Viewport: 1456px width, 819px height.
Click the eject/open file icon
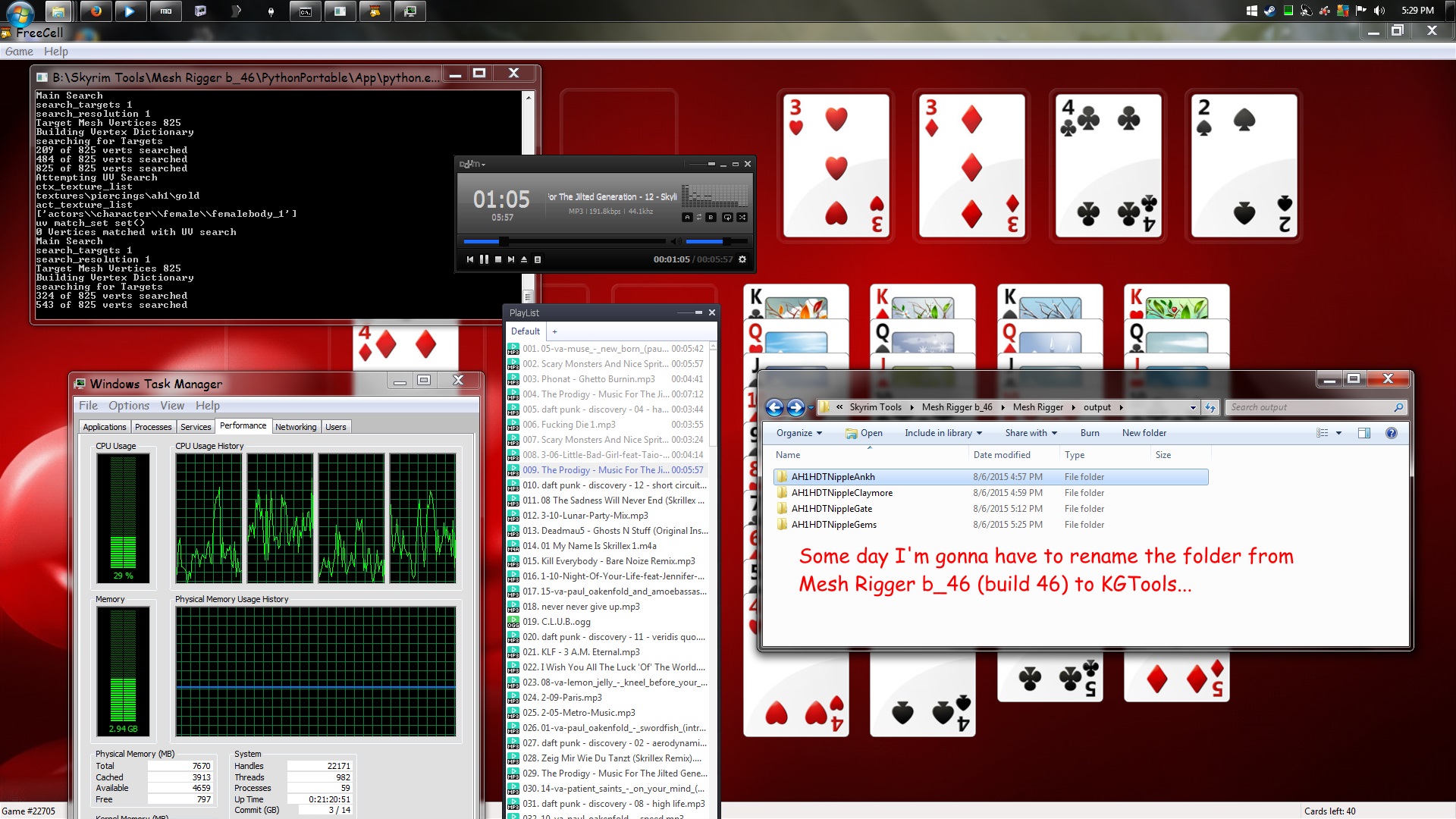tap(524, 259)
